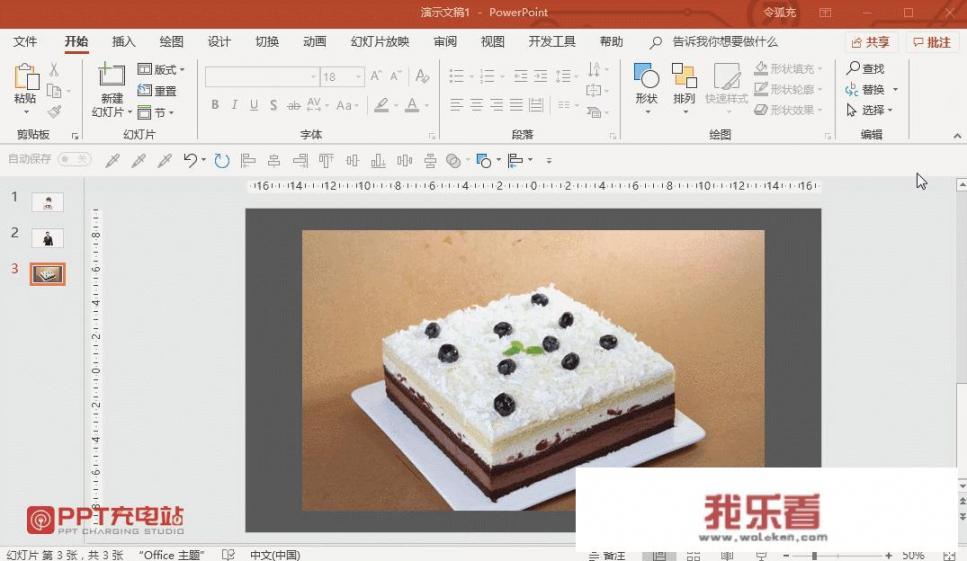Screen dimensions: 967x561
Task: Switch to the 开发工具 (Developer) tab
Action: pos(552,41)
